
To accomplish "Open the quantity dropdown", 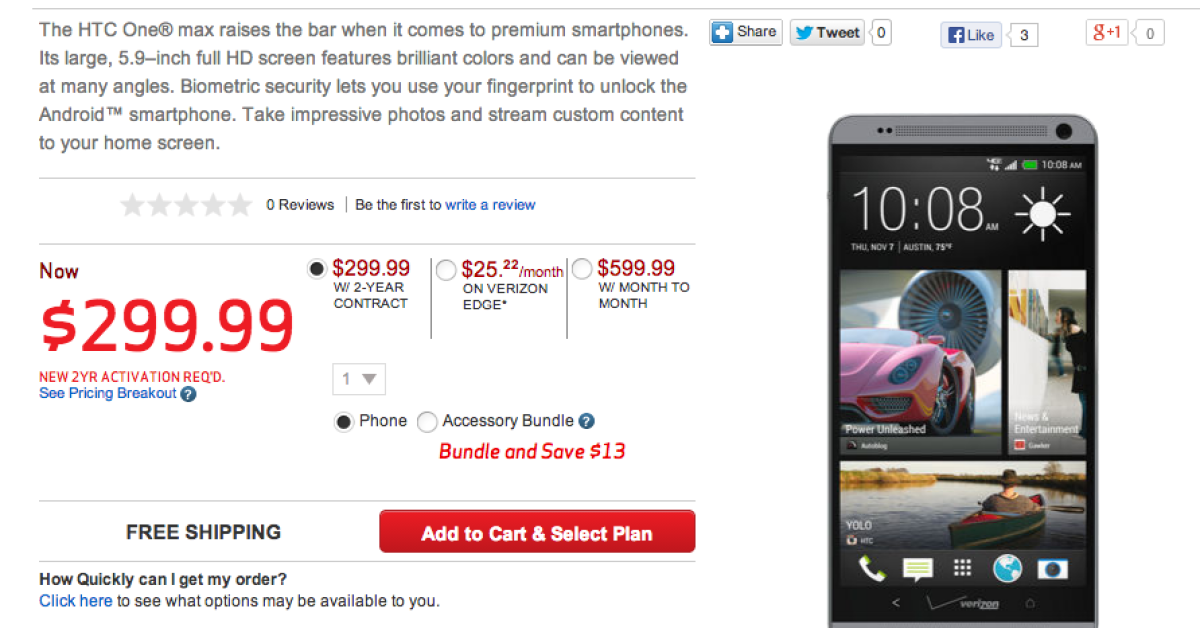I will (359, 380).
